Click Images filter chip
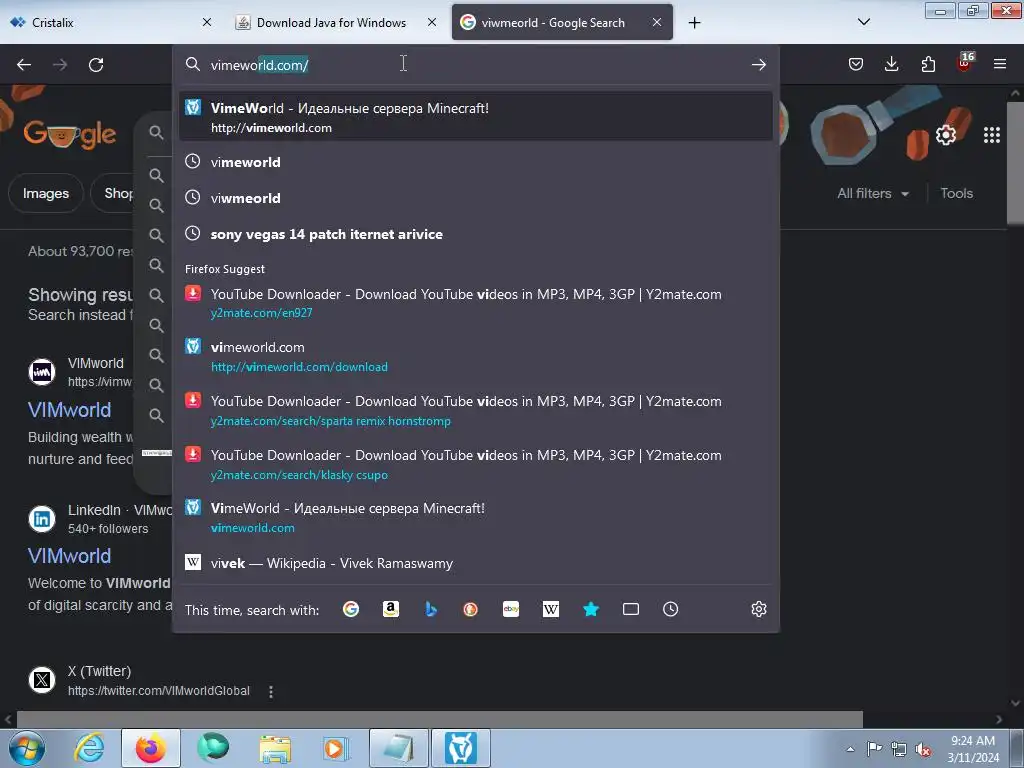 46,193
